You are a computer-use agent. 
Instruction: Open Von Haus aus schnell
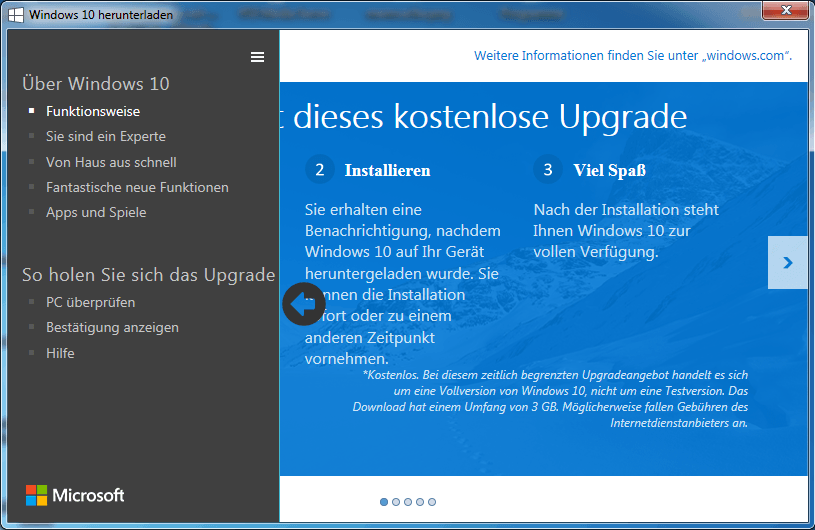[x=111, y=162]
